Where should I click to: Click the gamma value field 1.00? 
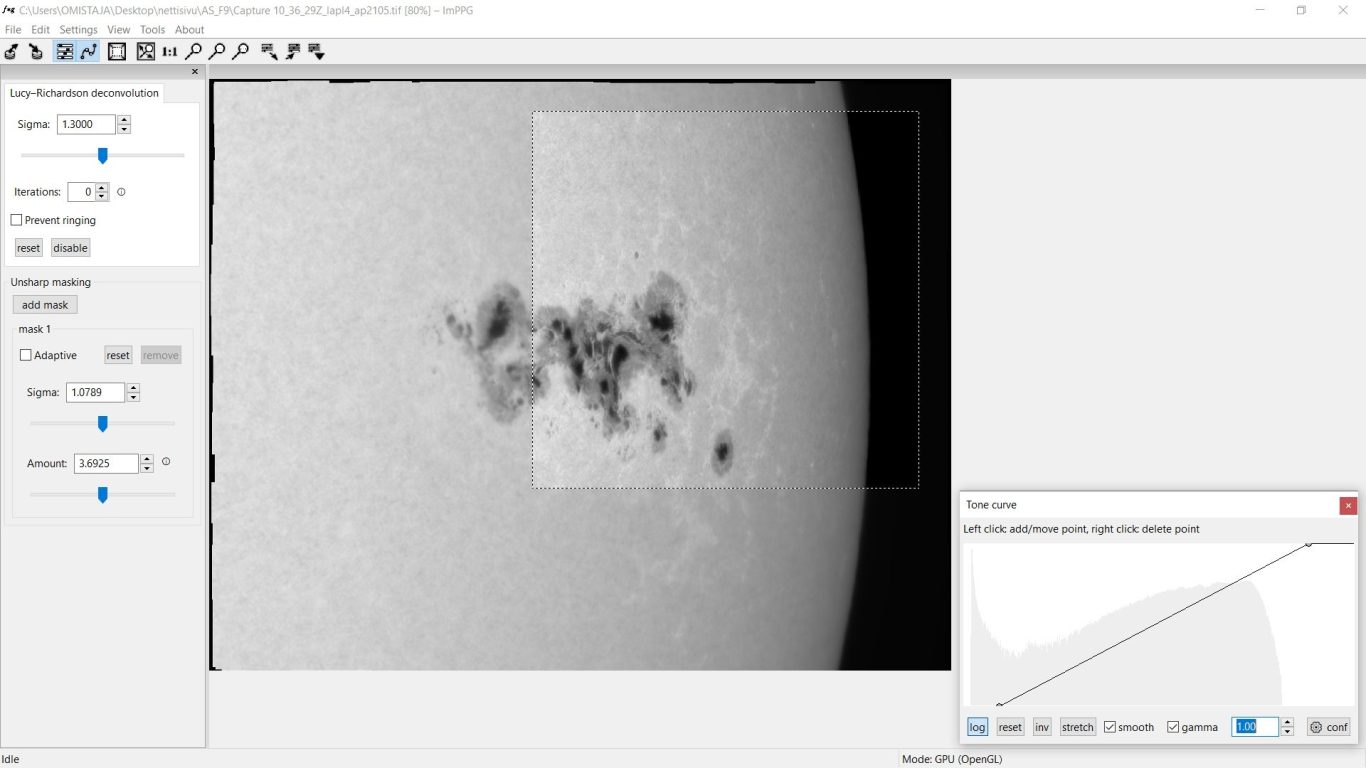(x=1255, y=727)
